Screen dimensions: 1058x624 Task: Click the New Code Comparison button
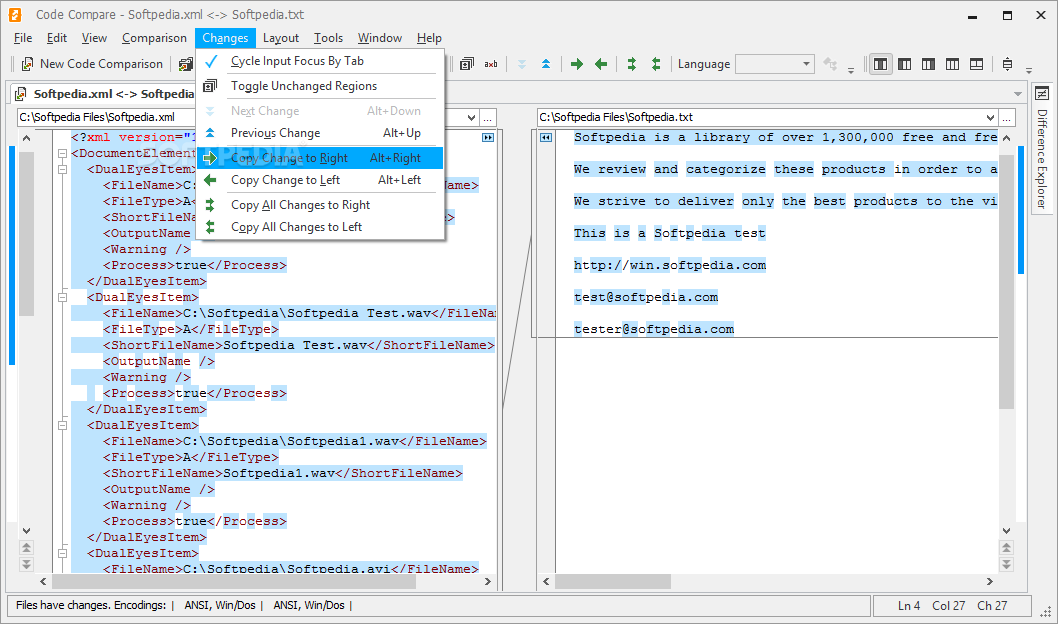(x=92, y=64)
